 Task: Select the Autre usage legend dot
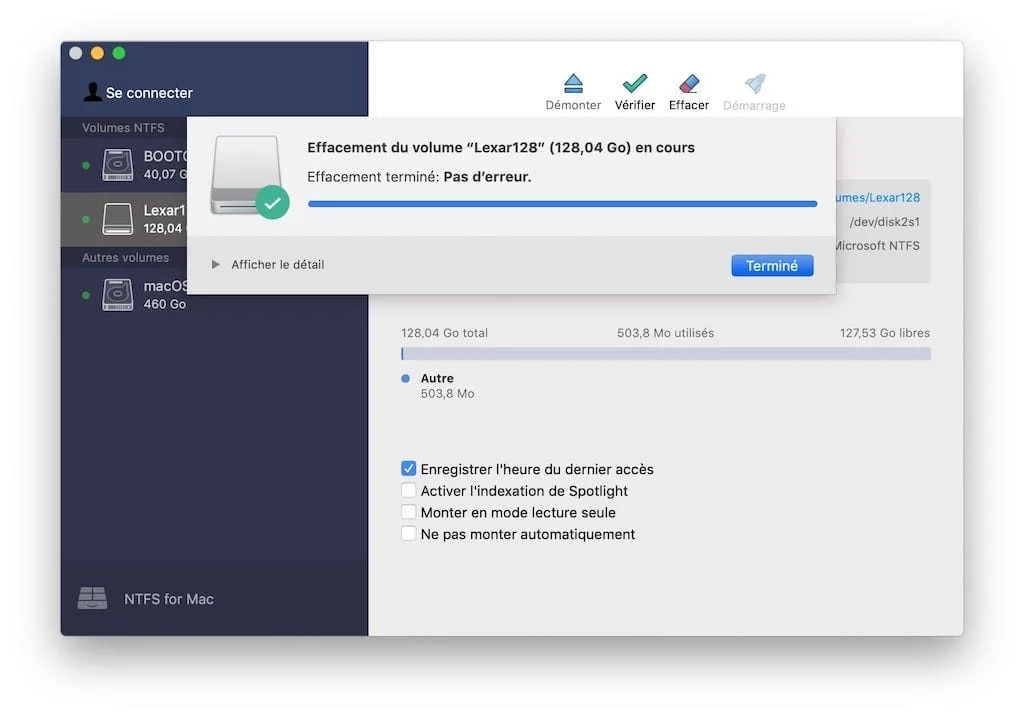pos(405,378)
